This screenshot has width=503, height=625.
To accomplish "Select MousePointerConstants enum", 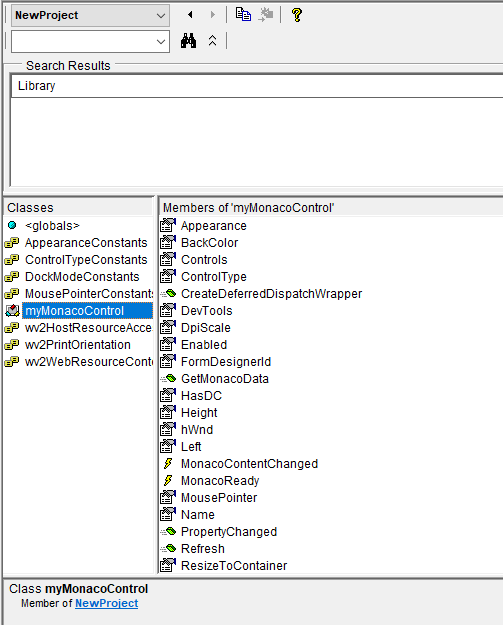I will tap(88, 294).
